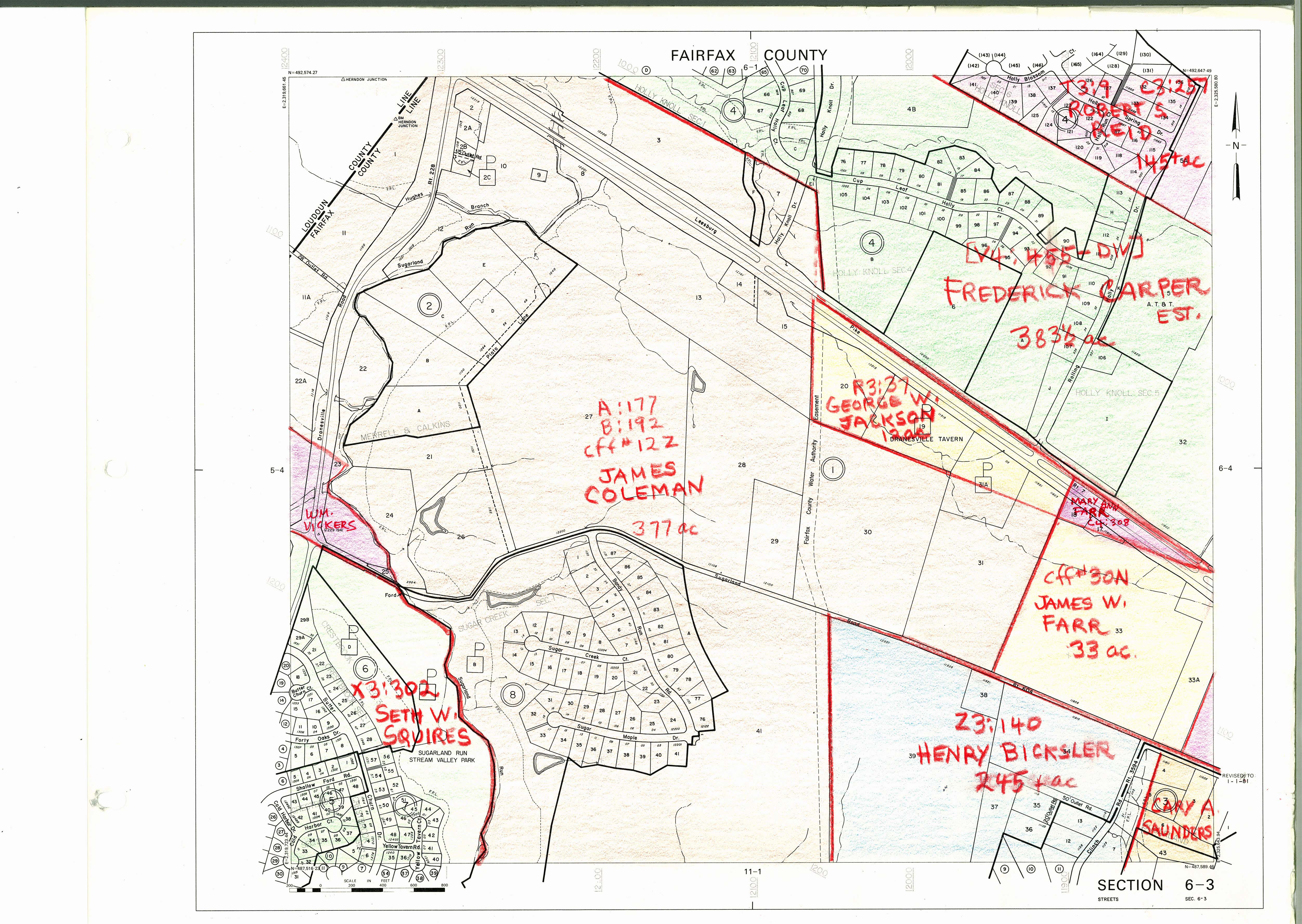Click parcel number 28
The height and width of the screenshot is (924, 1302).
(x=741, y=465)
